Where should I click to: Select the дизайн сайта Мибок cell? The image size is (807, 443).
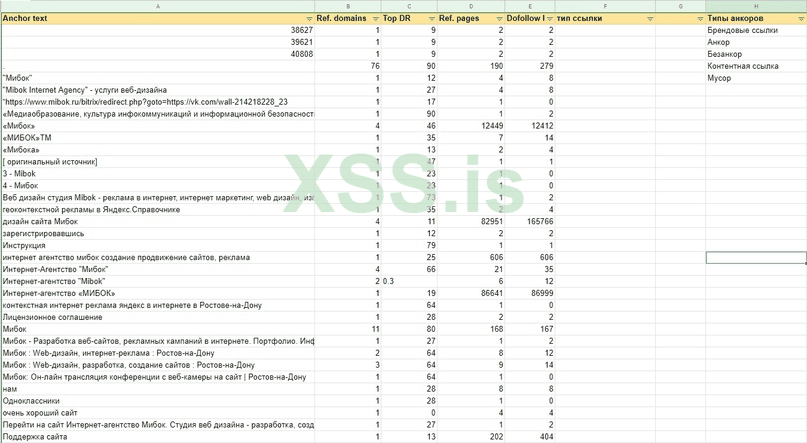(158, 221)
